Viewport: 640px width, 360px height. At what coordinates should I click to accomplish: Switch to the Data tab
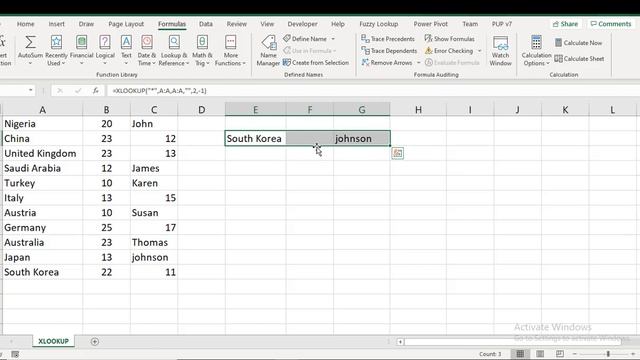[x=206, y=24]
